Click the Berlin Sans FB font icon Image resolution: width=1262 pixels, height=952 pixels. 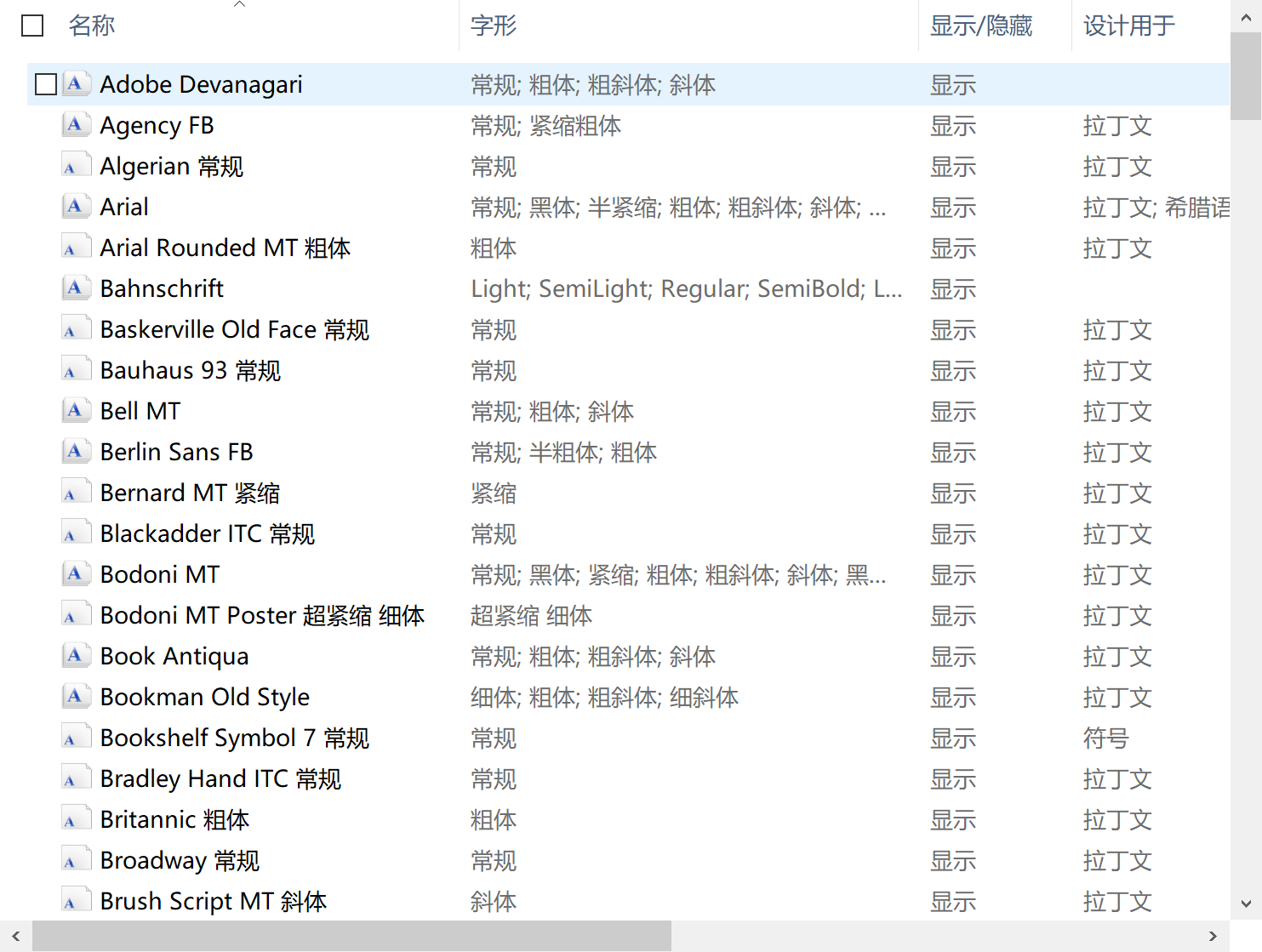point(77,452)
